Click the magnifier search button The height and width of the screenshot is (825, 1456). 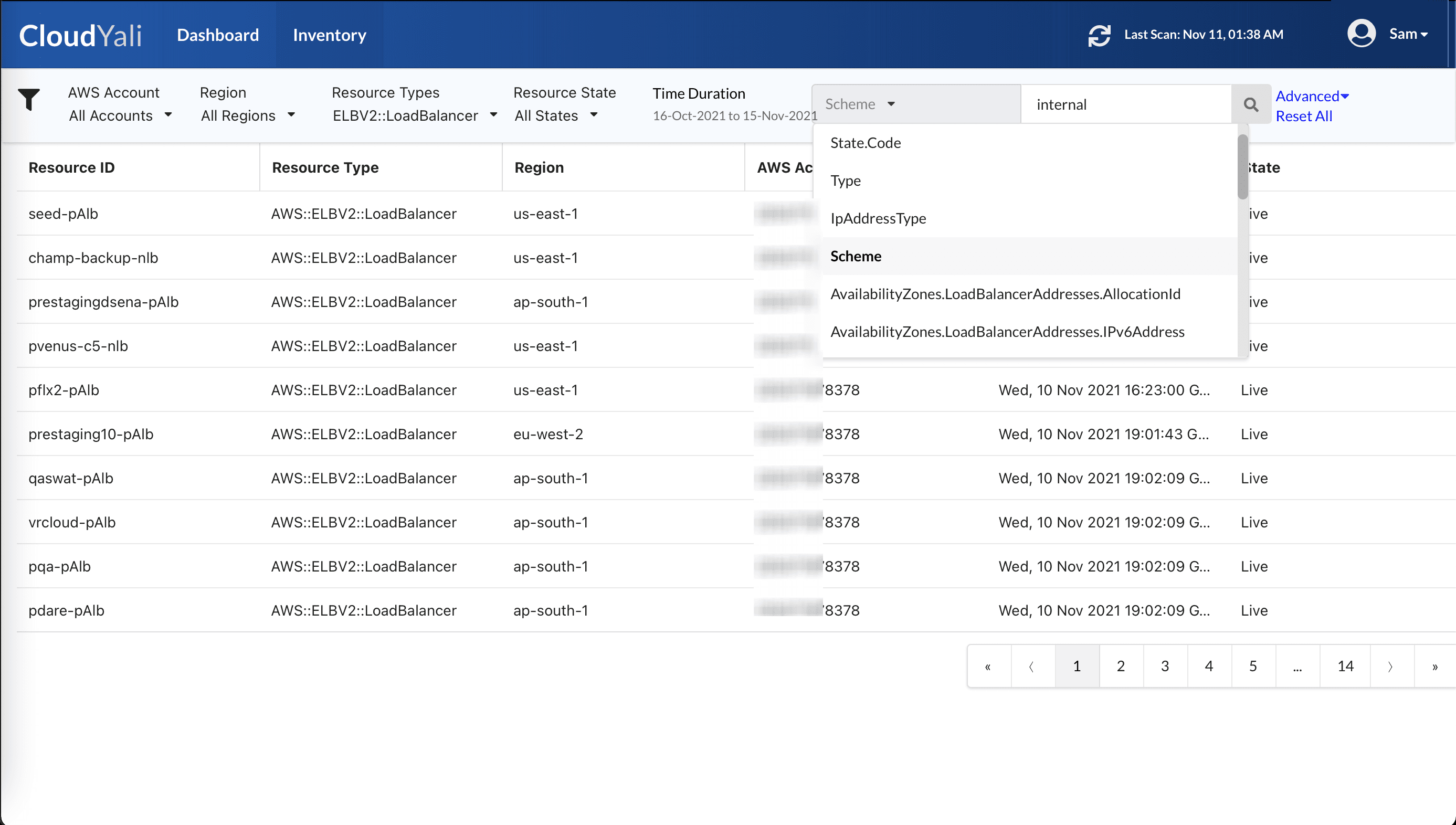click(x=1250, y=104)
